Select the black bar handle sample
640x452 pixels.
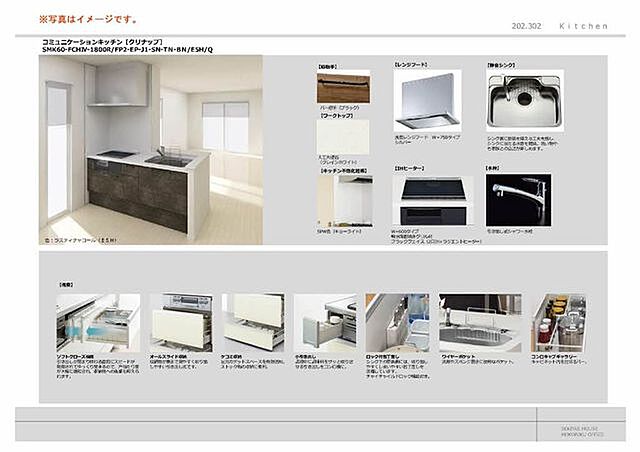[x=343, y=86]
